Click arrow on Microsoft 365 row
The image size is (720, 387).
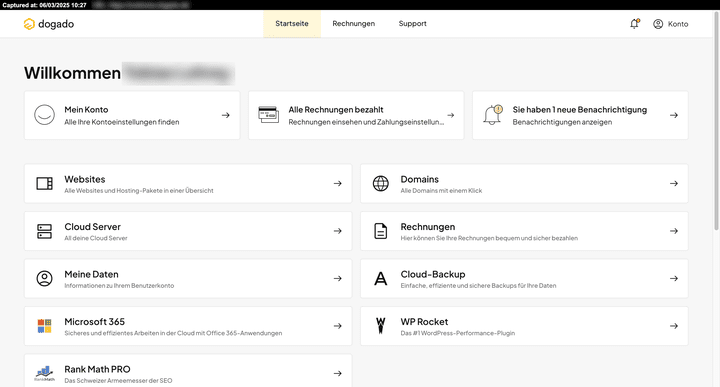[338, 326]
